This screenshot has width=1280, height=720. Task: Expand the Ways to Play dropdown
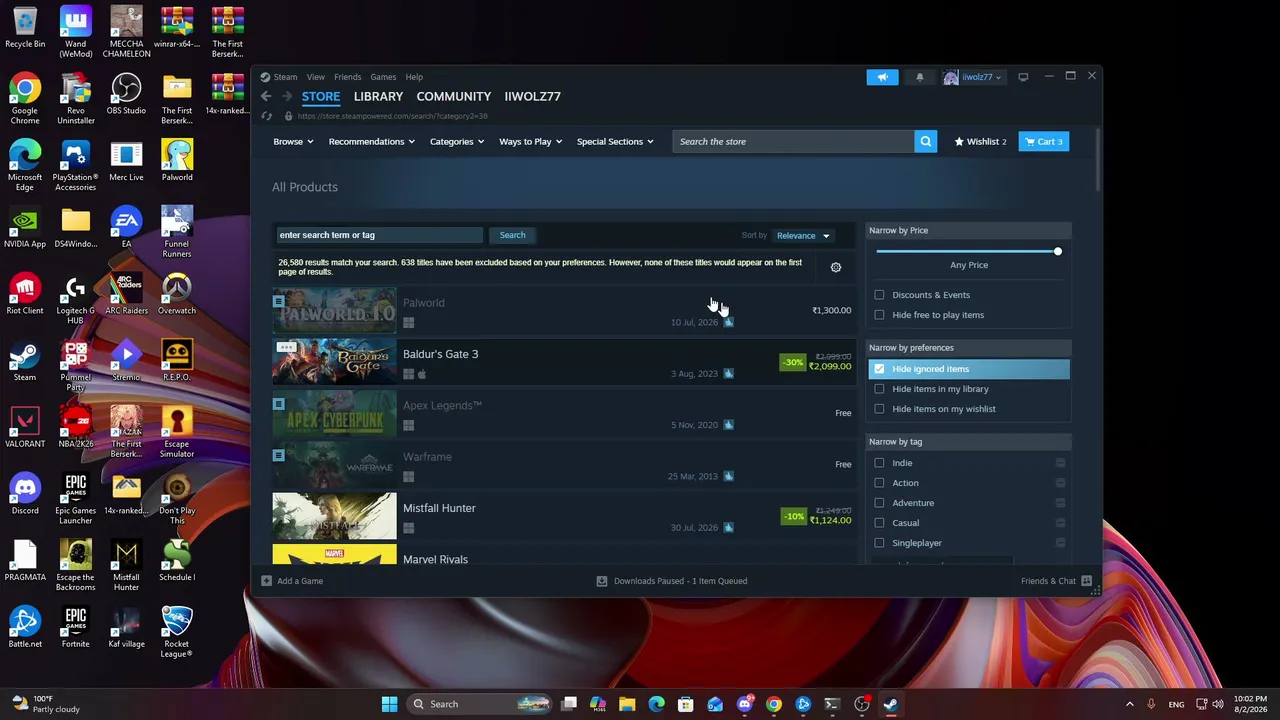click(x=530, y=142)
